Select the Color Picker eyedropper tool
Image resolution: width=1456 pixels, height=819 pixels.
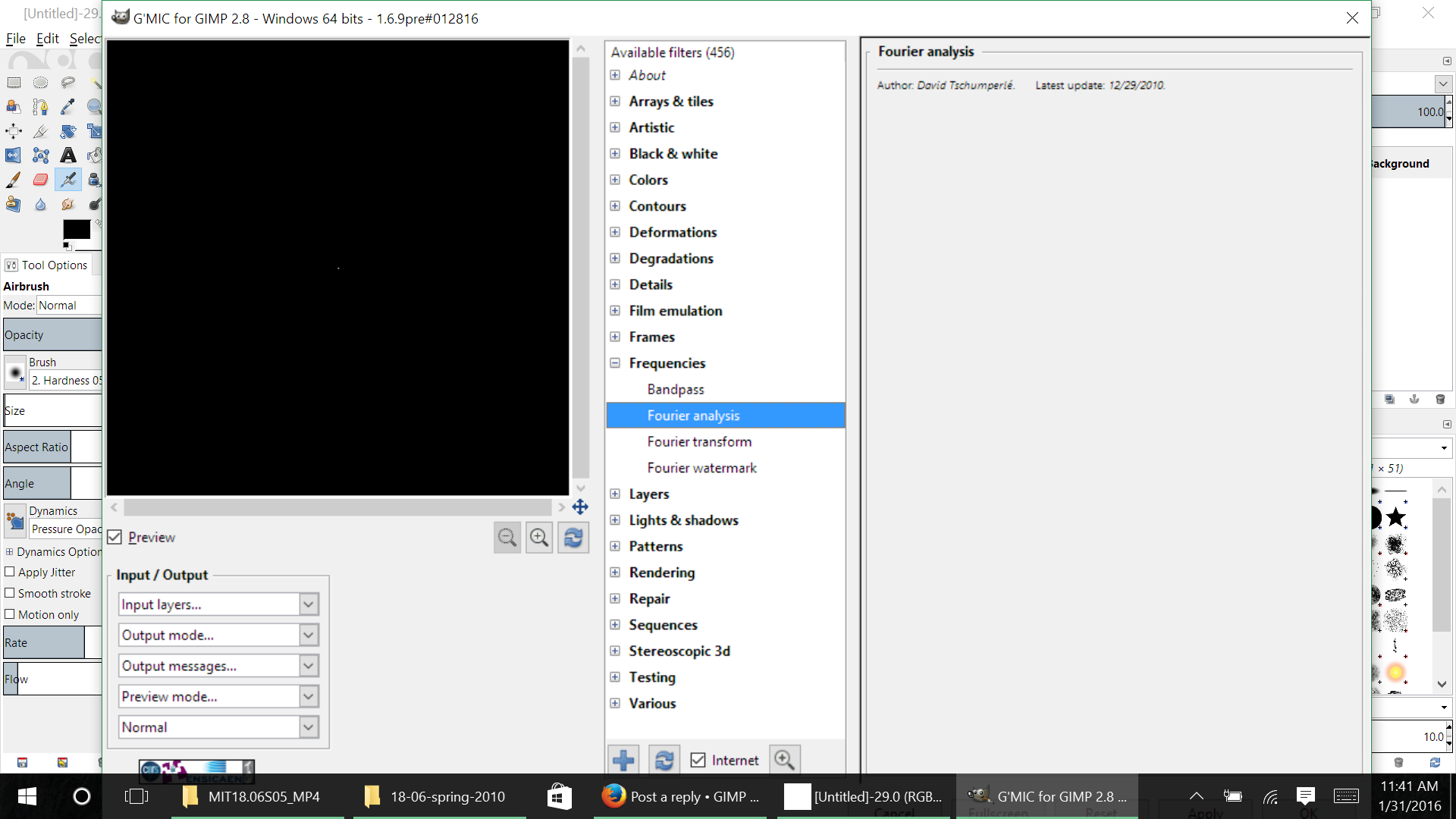click(68, 107)
